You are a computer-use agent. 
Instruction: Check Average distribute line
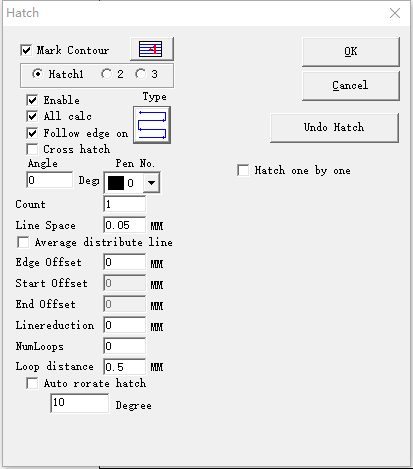(23, 242)
